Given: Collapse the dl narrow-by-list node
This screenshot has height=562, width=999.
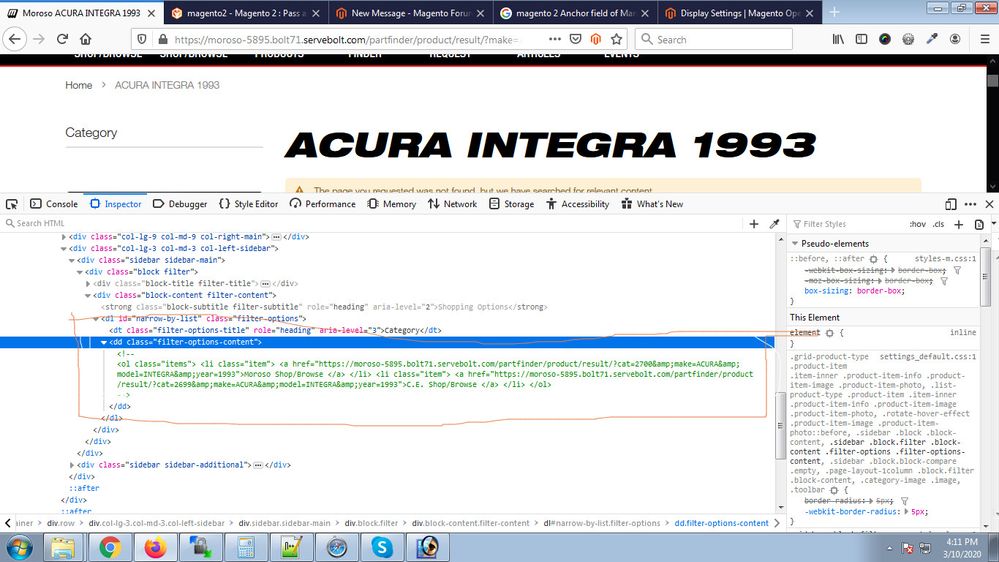Looking at the screenshot, I should coord(95,319).
